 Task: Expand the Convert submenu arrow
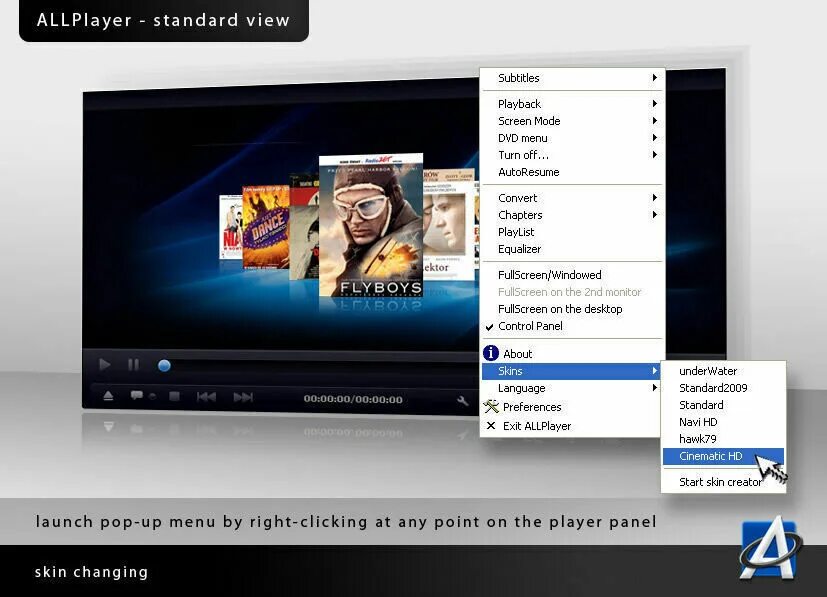point(655,197)
